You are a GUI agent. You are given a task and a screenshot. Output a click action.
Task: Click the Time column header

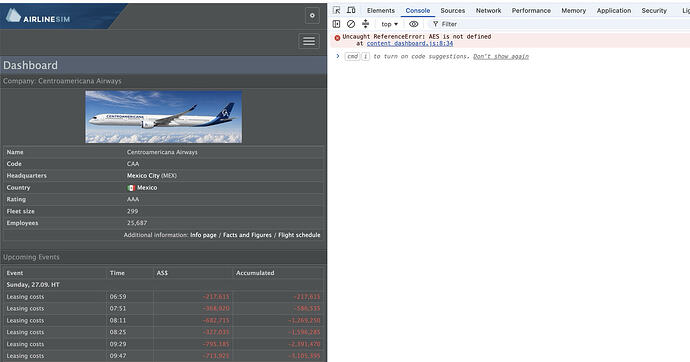[x=117, y=273]
